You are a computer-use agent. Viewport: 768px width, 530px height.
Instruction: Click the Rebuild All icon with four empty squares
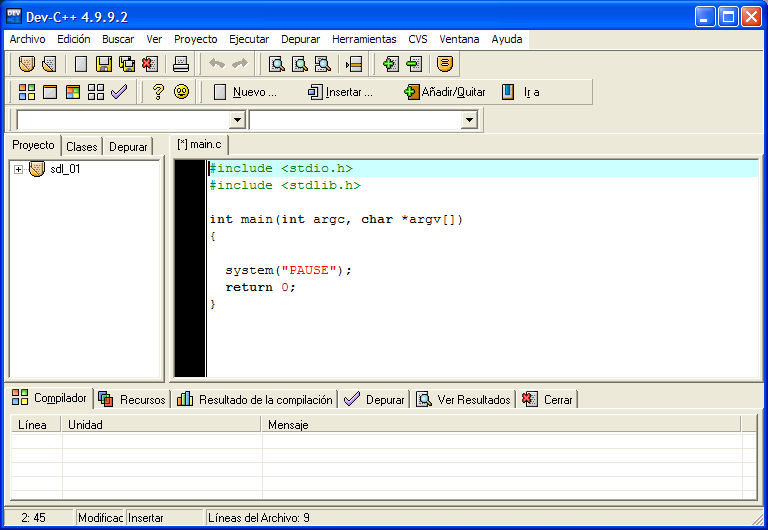96,92
